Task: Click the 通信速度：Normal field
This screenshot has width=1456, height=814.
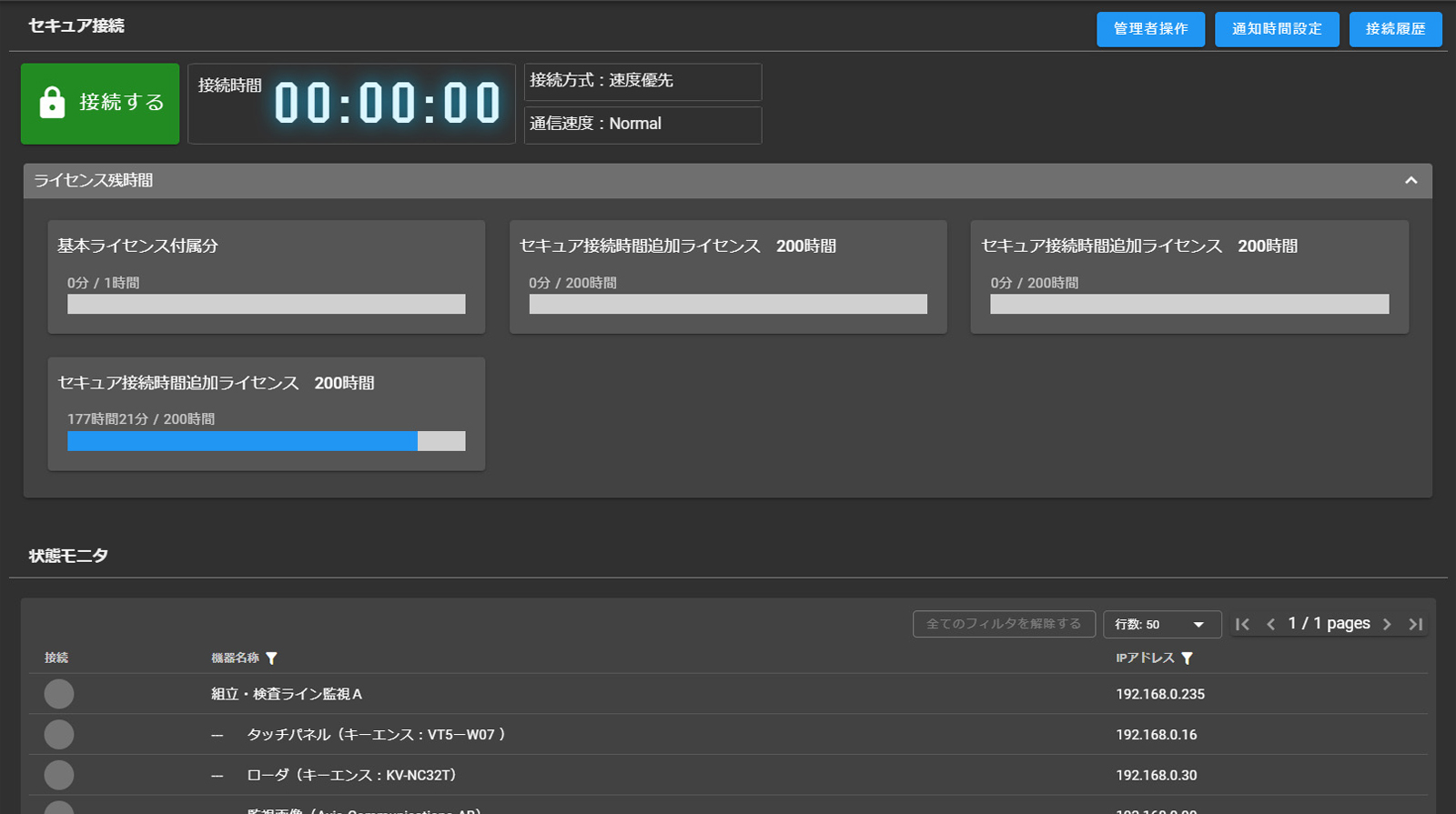Action: tap(642, 125)
